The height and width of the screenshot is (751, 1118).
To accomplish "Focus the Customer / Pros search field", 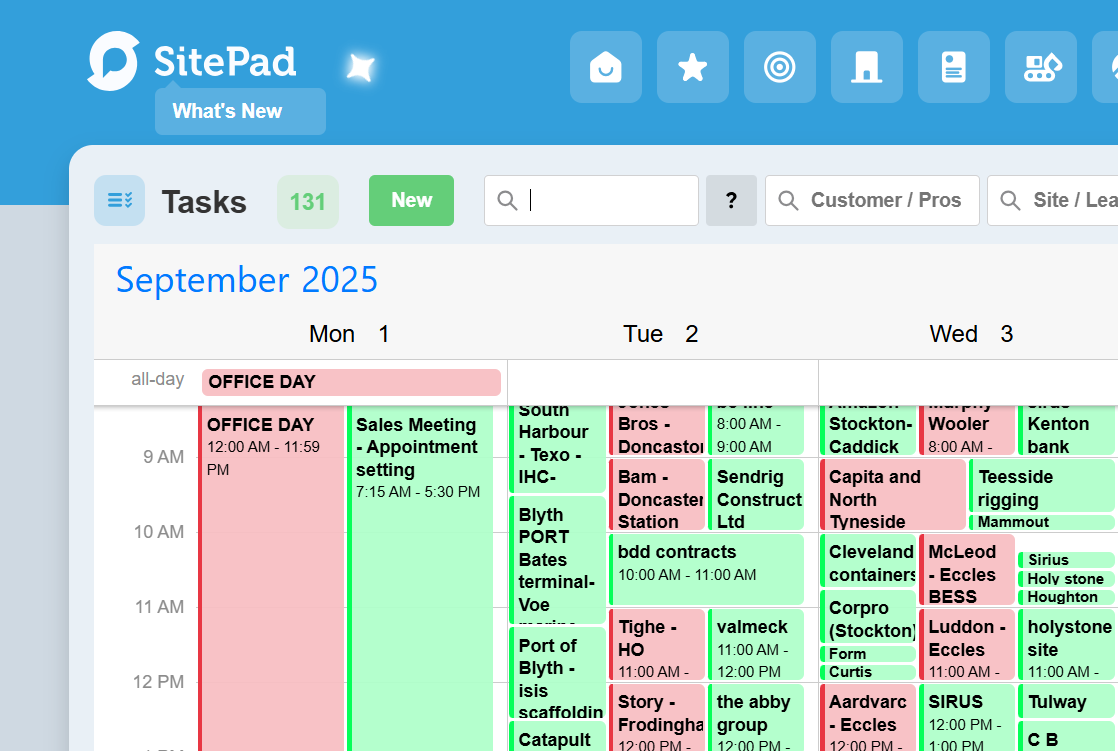I will 872,200.
